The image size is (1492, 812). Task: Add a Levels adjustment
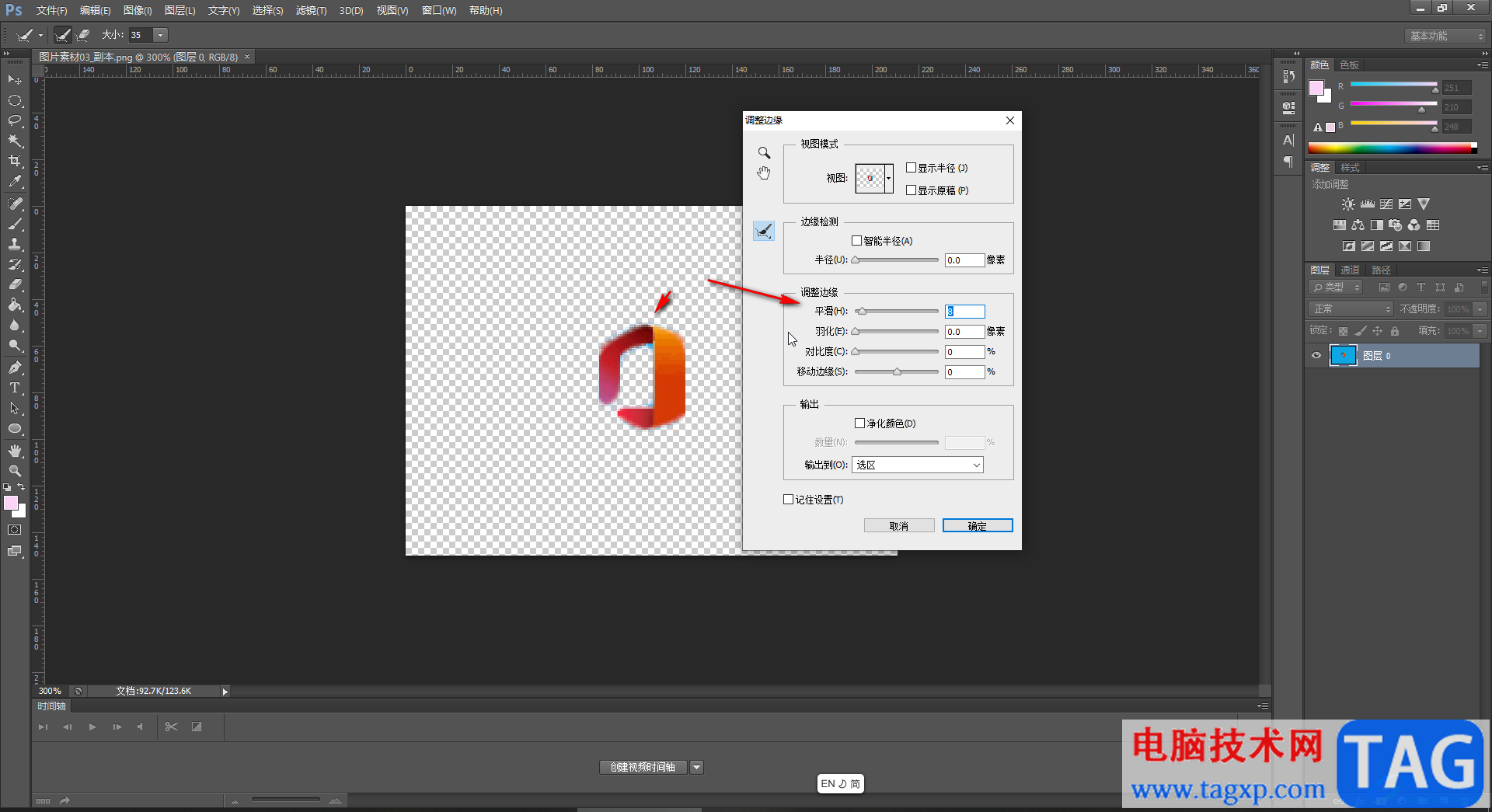[1368, 204]
